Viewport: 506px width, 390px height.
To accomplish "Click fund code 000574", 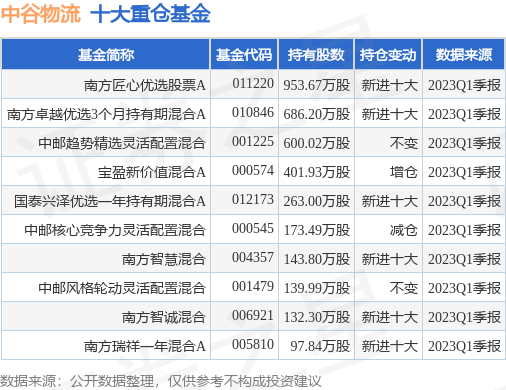I will (x=253, y=170).
